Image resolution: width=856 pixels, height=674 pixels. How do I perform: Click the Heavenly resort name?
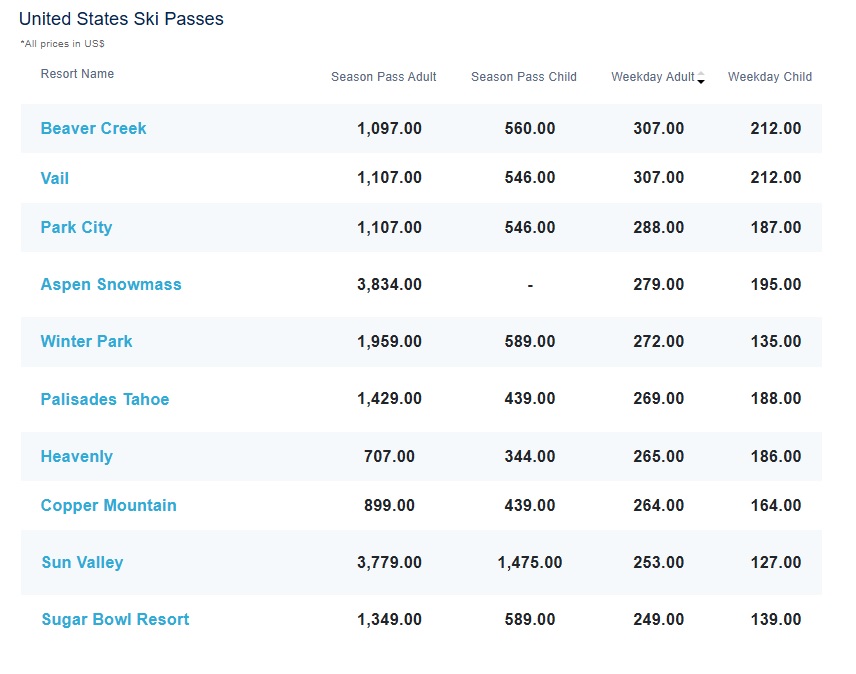tap(76, 456)
